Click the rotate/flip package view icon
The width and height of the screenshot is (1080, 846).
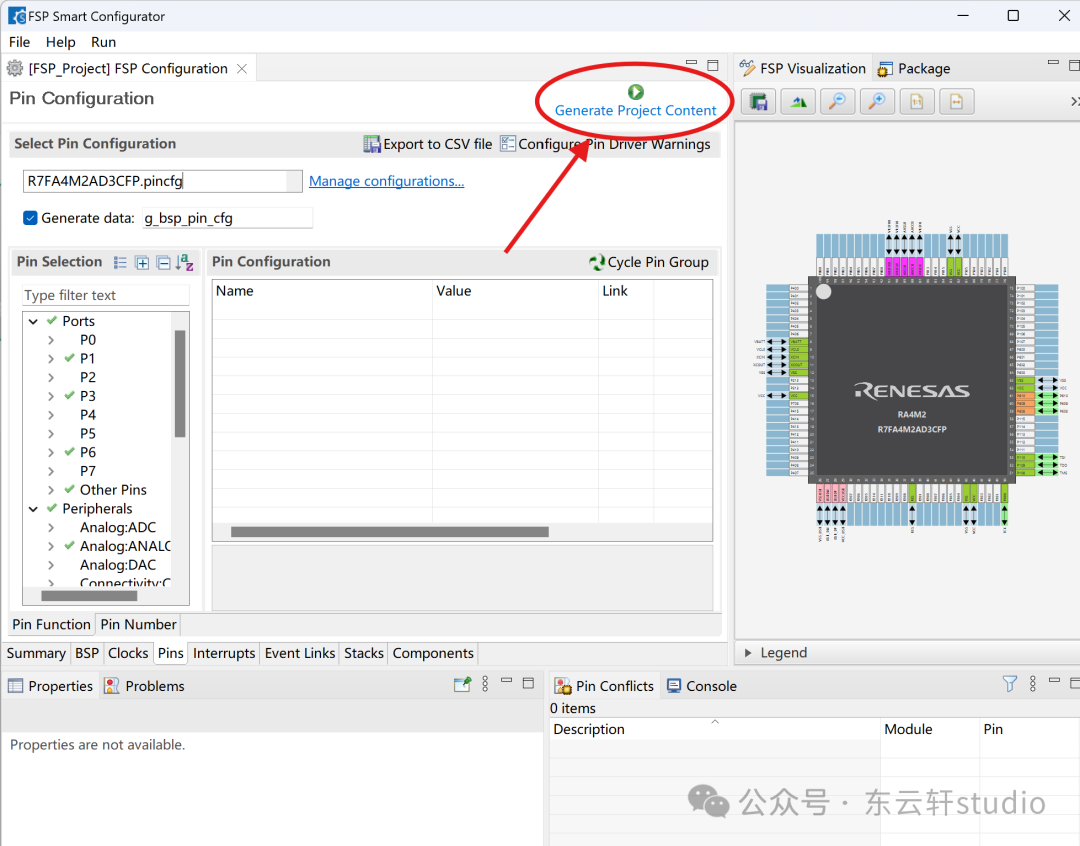[x=798, y=102]
